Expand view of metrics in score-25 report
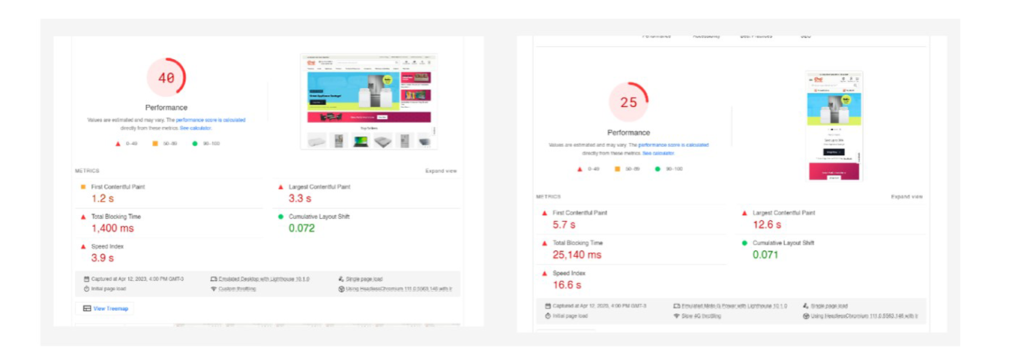The image size is (1024, 364). click(x=906, y=197)
